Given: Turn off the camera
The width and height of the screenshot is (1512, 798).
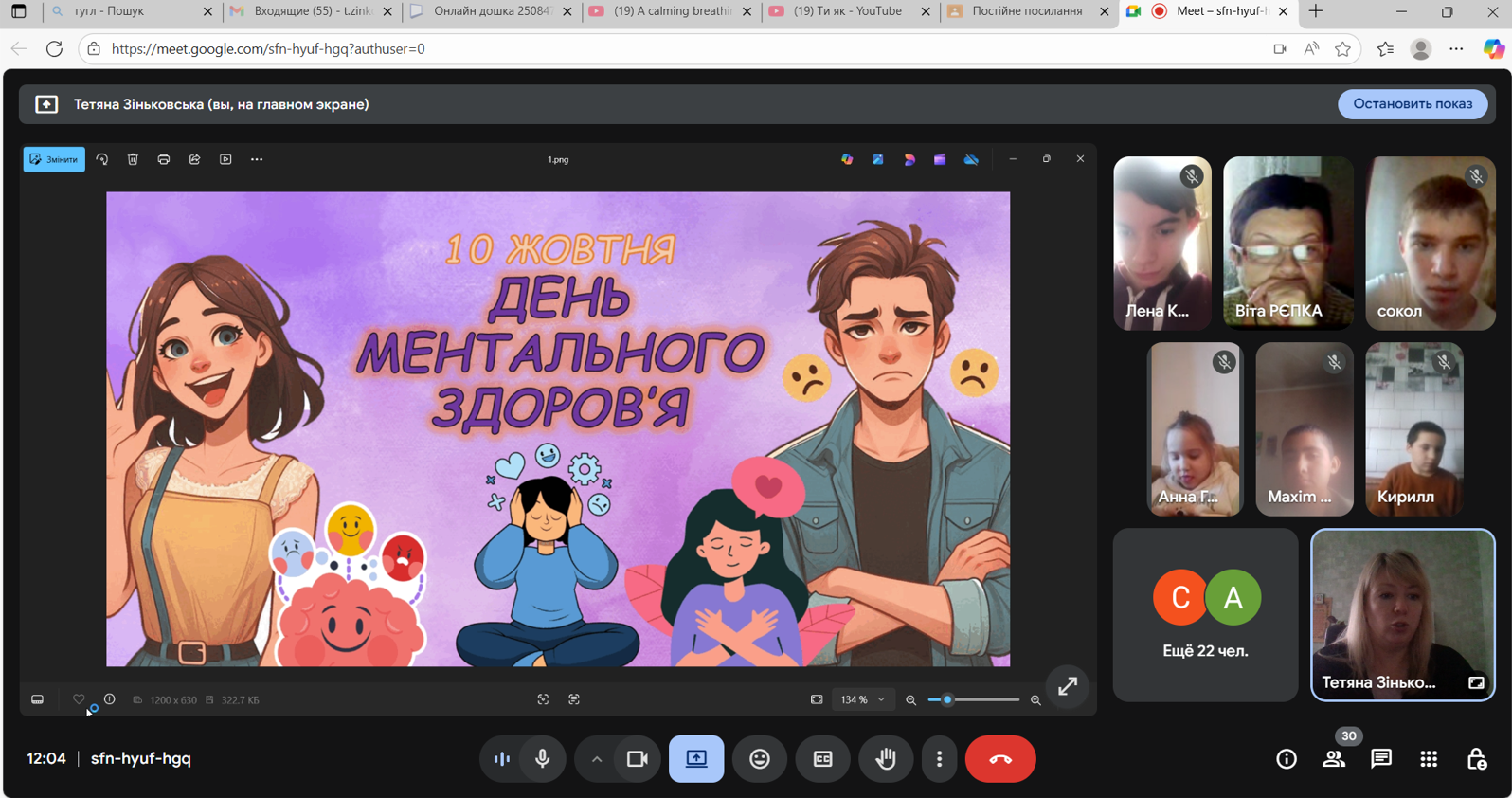Looking at the screenshot, I should tap(637, 759).
